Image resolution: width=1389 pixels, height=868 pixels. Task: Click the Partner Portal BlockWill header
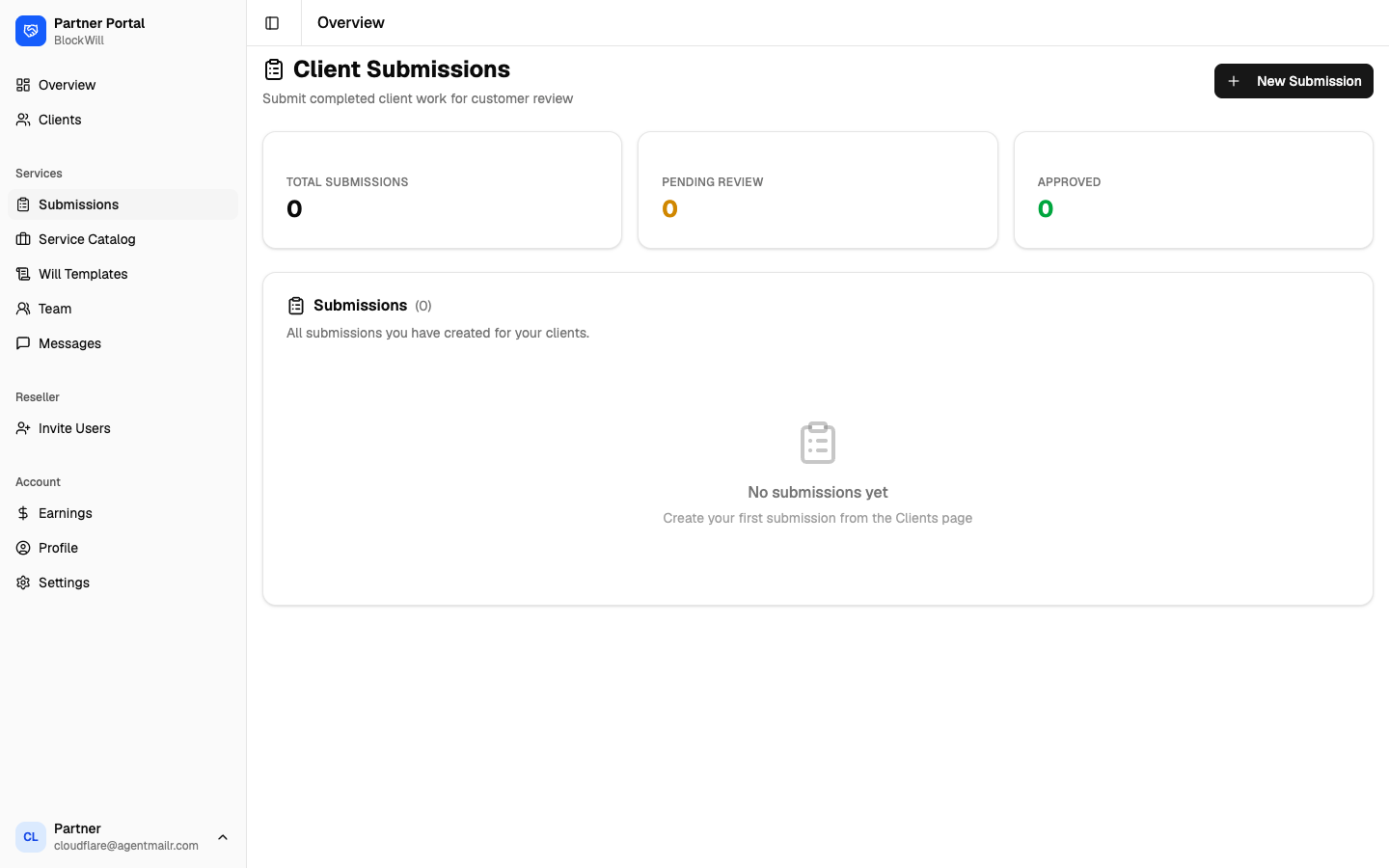123,31
